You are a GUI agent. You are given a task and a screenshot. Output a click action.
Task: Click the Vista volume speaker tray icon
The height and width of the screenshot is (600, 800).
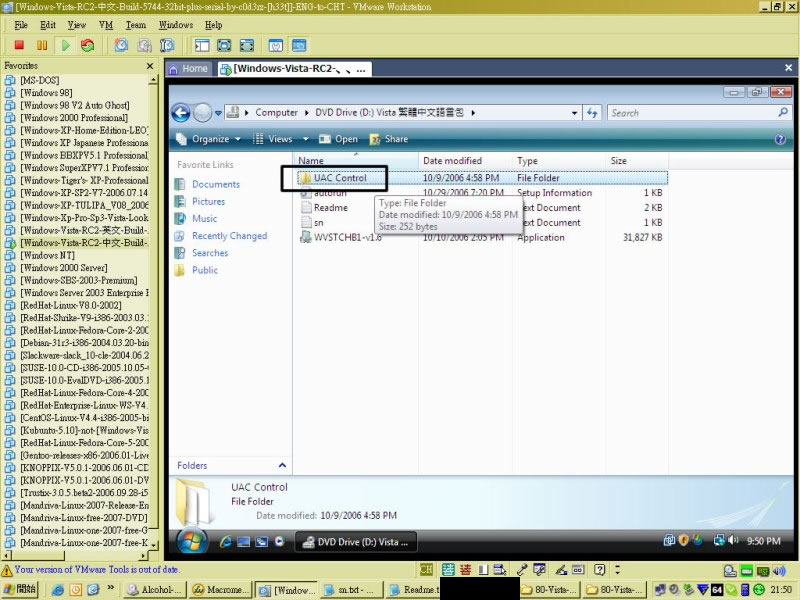click(733, 540)
